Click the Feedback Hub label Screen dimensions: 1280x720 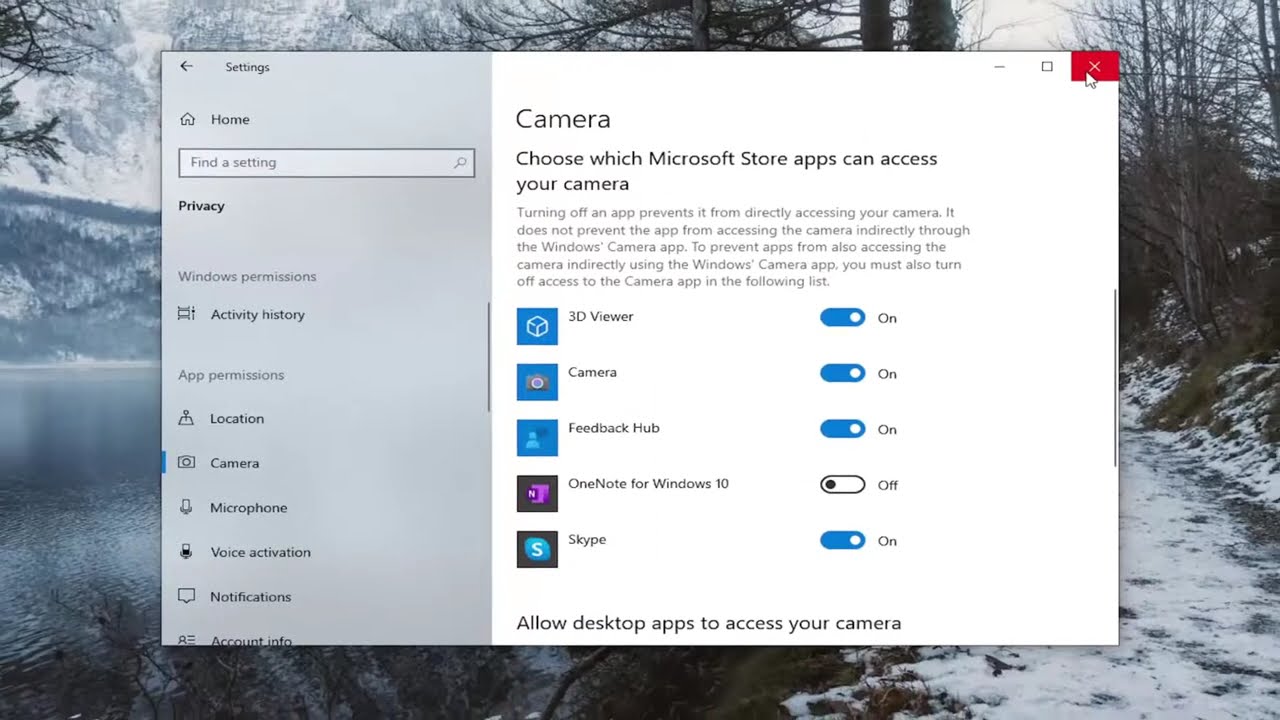tap(613, 428)
